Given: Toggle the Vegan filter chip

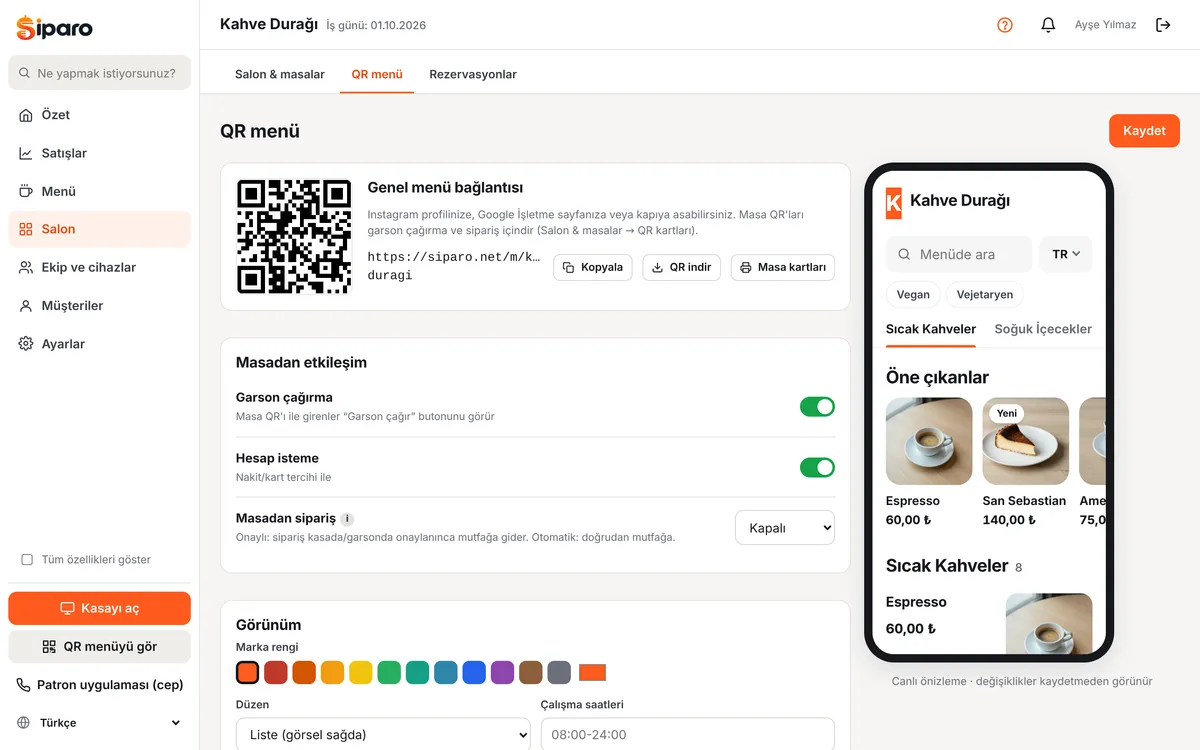Looking at the screenshot, I should pos(913,295).
